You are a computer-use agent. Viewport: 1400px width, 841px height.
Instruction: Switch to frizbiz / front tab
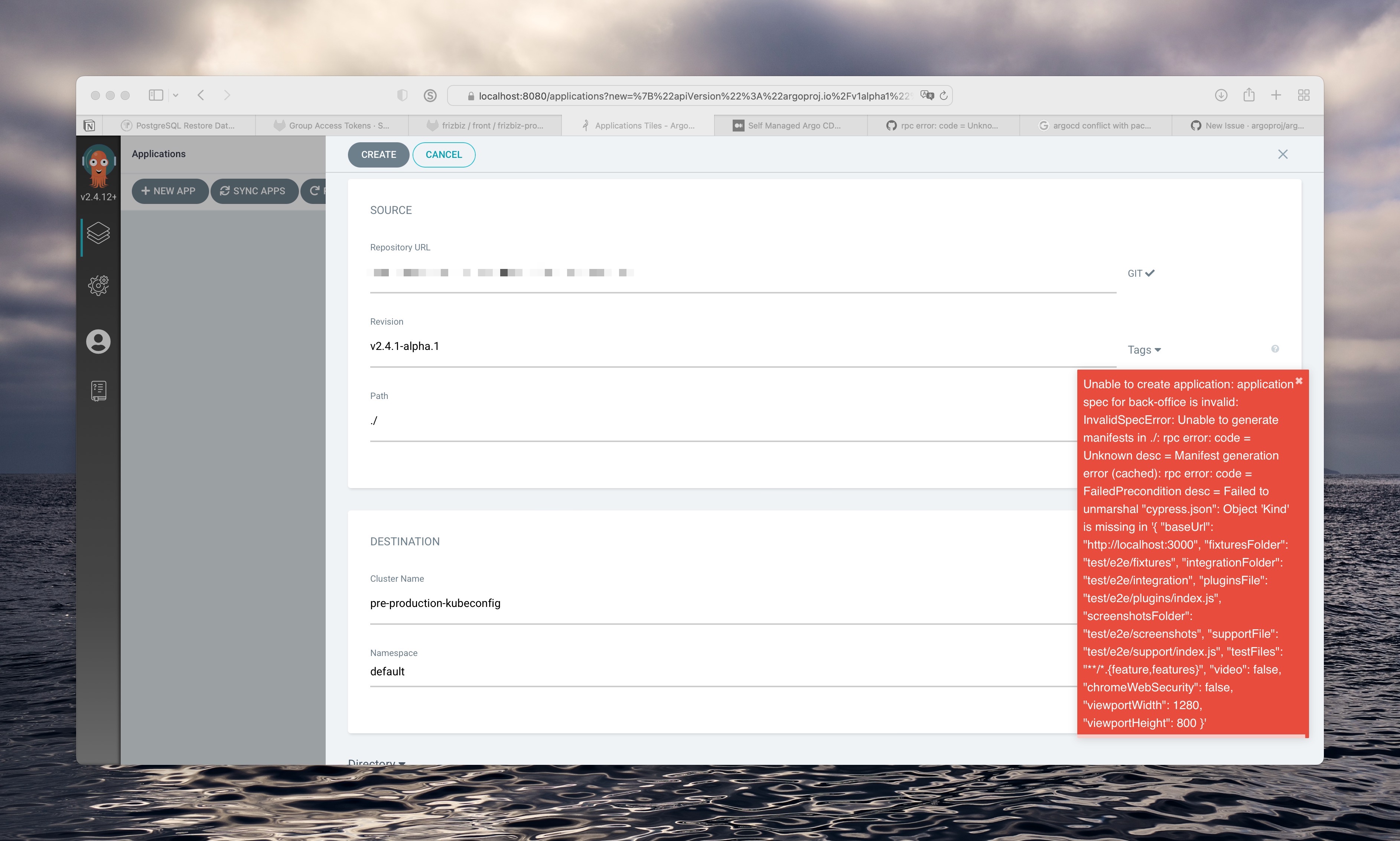tap(486, 126)
